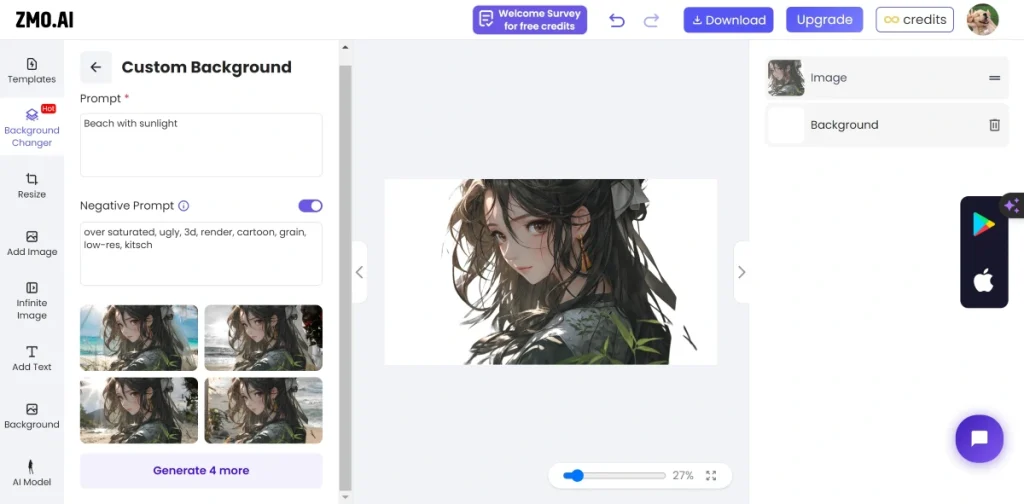1024x504 pixels.
Task: Click the Download button
Action: (x=728, y=20)
